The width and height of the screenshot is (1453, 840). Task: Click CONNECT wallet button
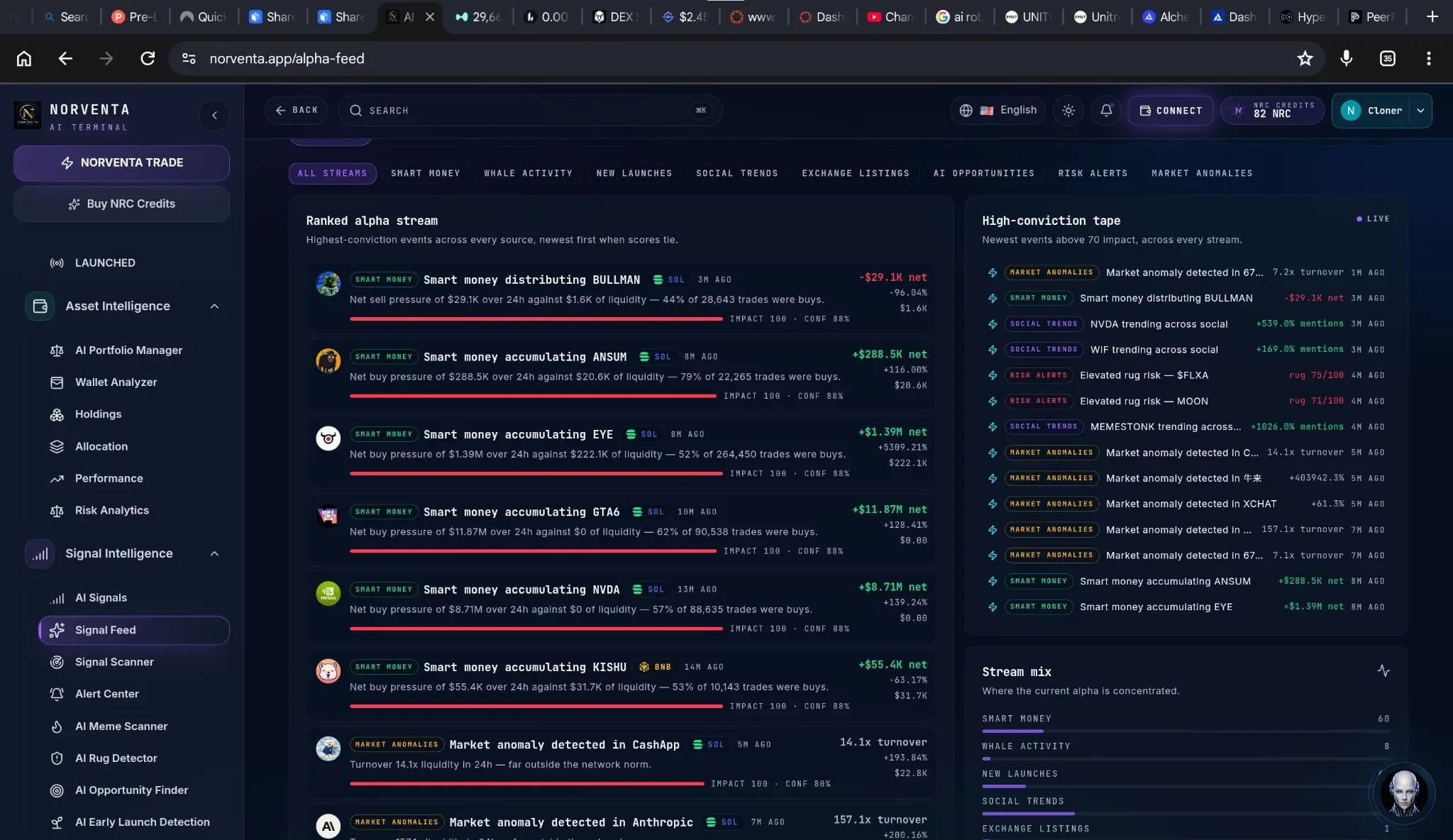(1171, 110)
